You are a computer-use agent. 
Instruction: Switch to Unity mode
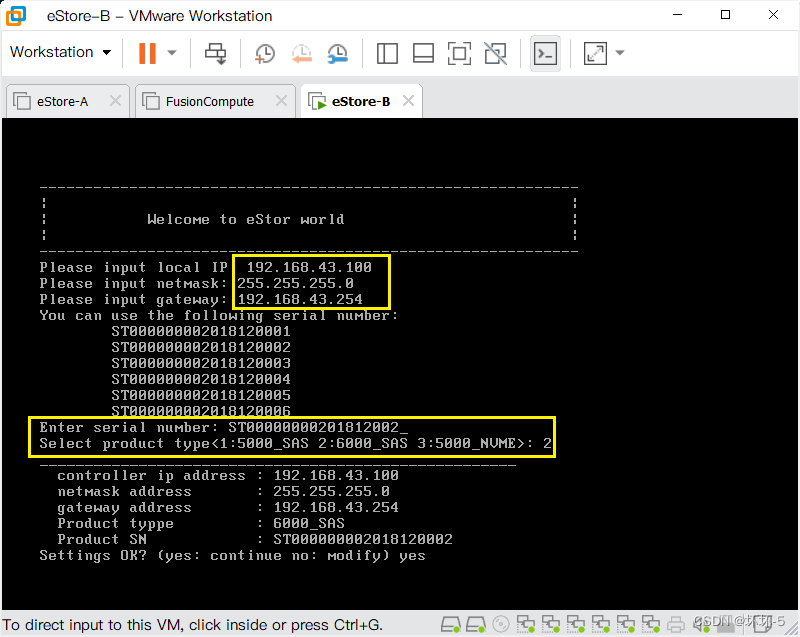point(495,53)
